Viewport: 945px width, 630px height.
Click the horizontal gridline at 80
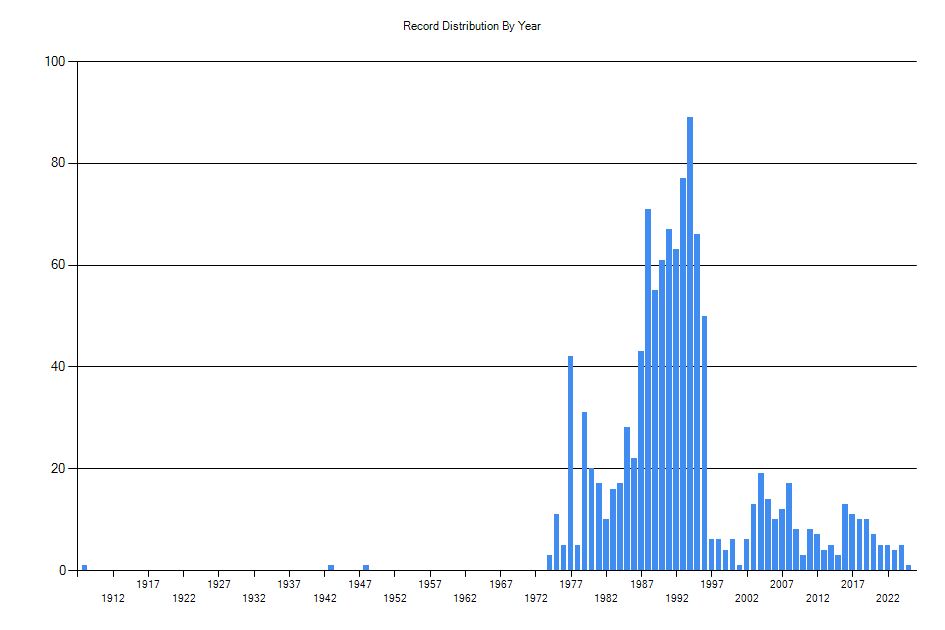400,160
